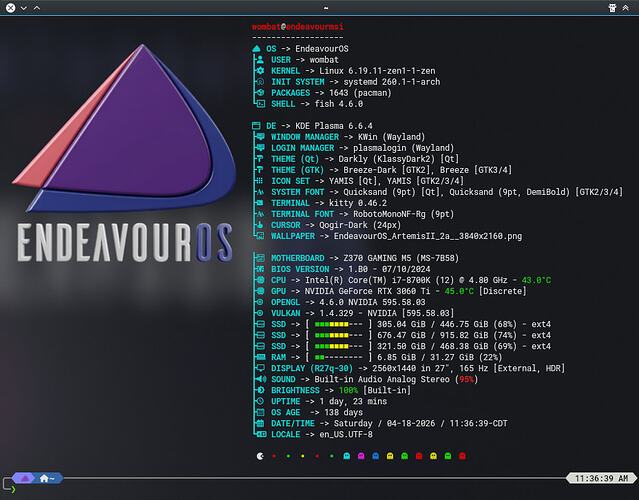Viewport: 639px width, 500px height.
Task: Click the '1 day, 23 mins' uptime text
Action: click(x=353, y=401)
